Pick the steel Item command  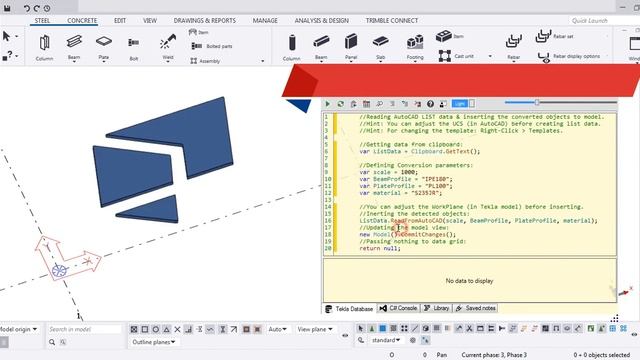tap(199, 32)
